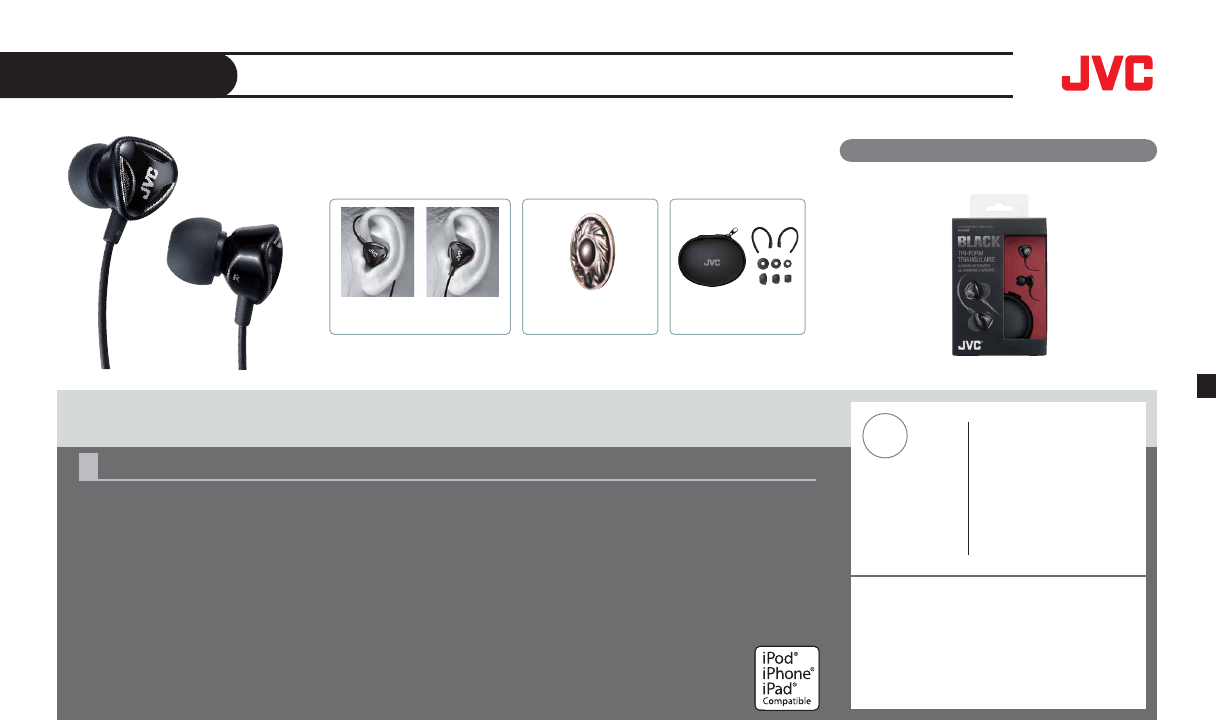The image size is (1216, 720).
Task: Click the white JVC logo on package bottom
Action: (972, 345)
